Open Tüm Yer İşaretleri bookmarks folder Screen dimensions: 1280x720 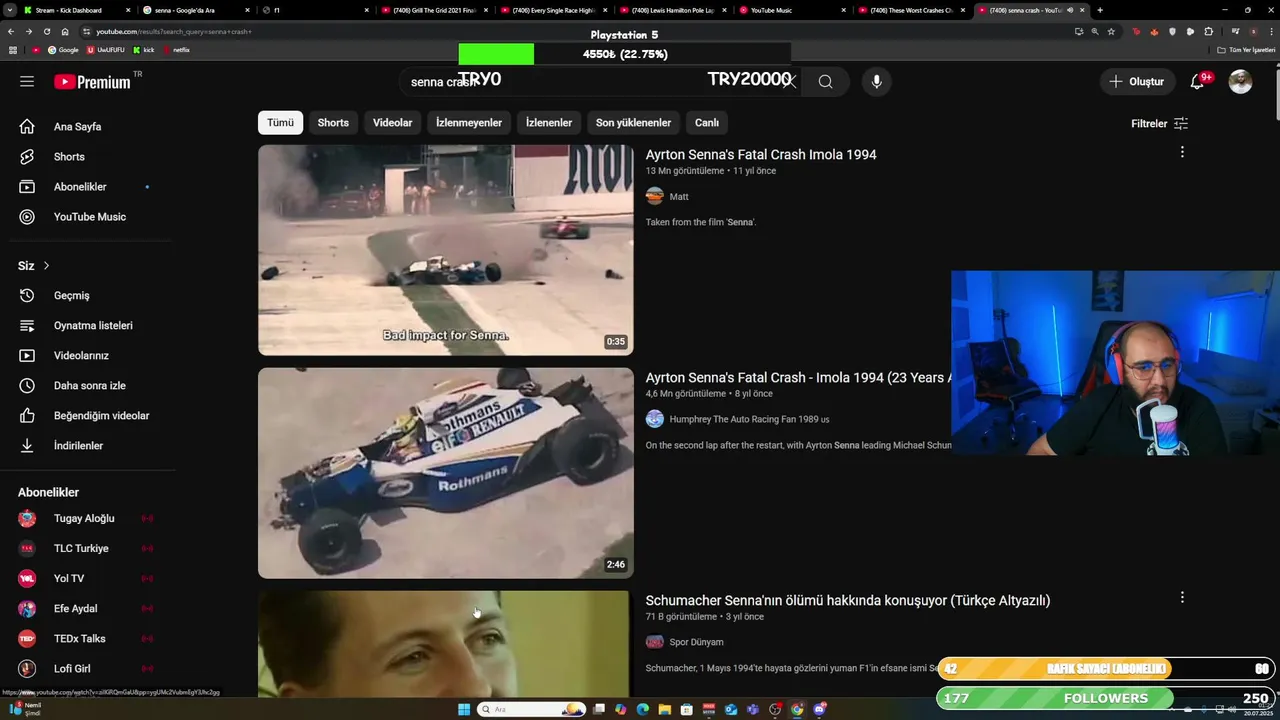pos(1245,50)
